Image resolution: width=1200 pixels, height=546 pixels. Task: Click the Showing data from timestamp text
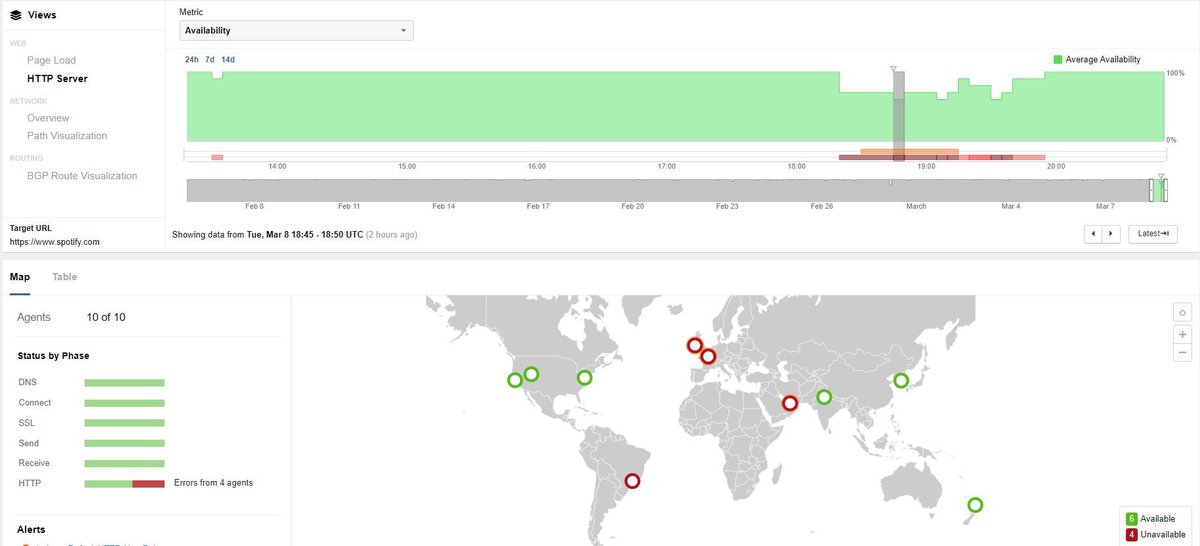pyautogui.click(x=295, y=235)
